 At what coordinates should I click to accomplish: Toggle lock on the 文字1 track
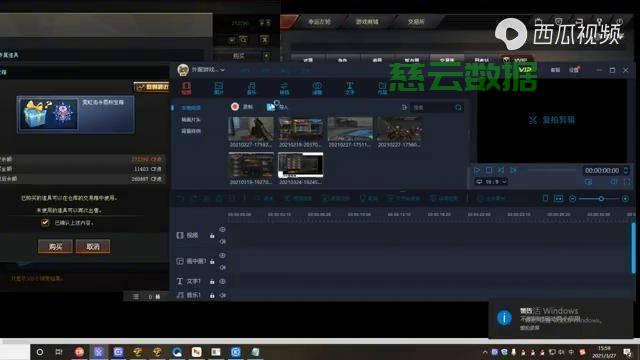click(212, 281)
